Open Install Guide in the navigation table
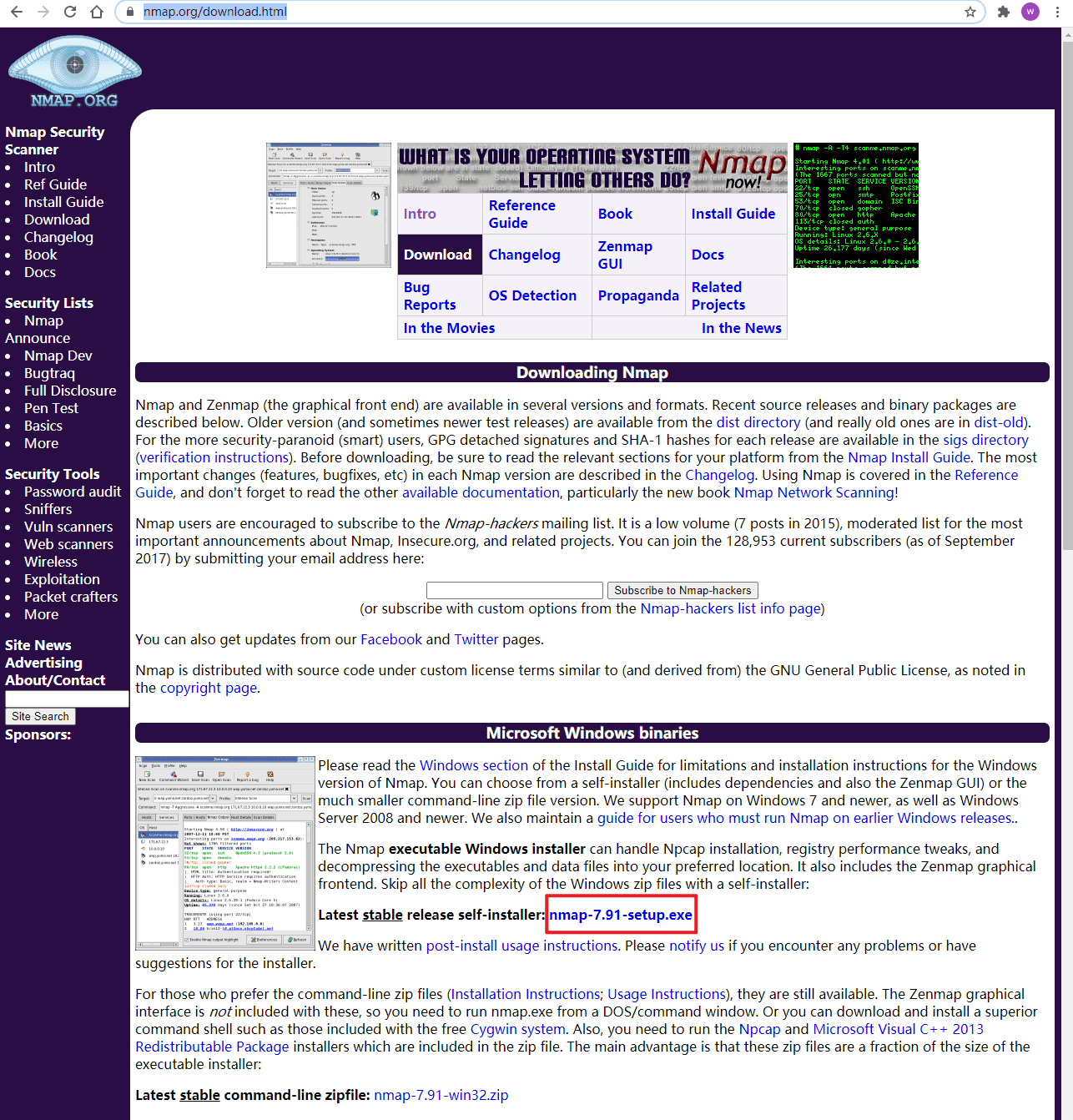 pyautogui.click(x=733, y=214)
